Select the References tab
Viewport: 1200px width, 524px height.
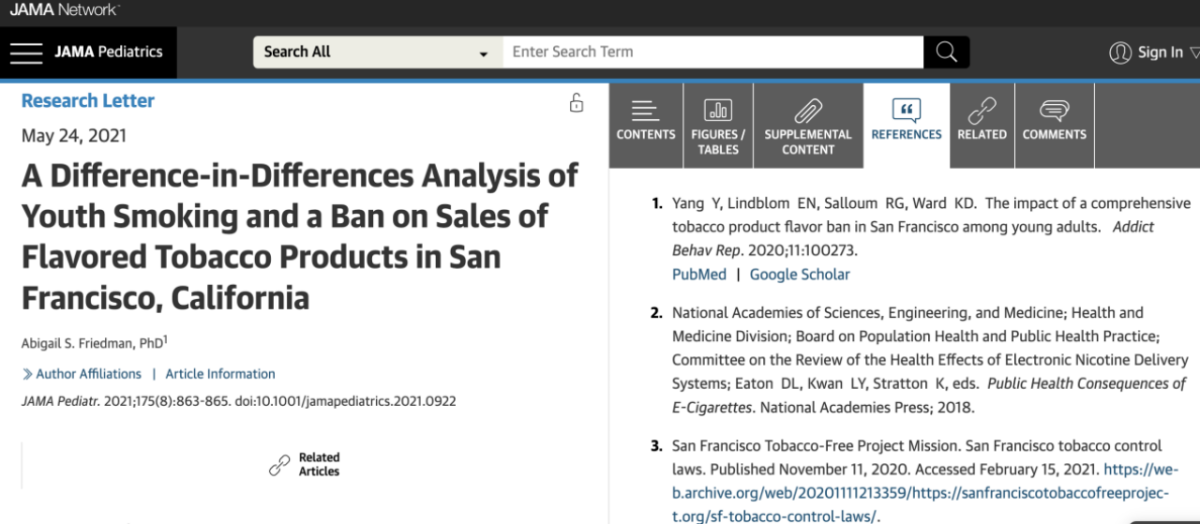(906, 124)
